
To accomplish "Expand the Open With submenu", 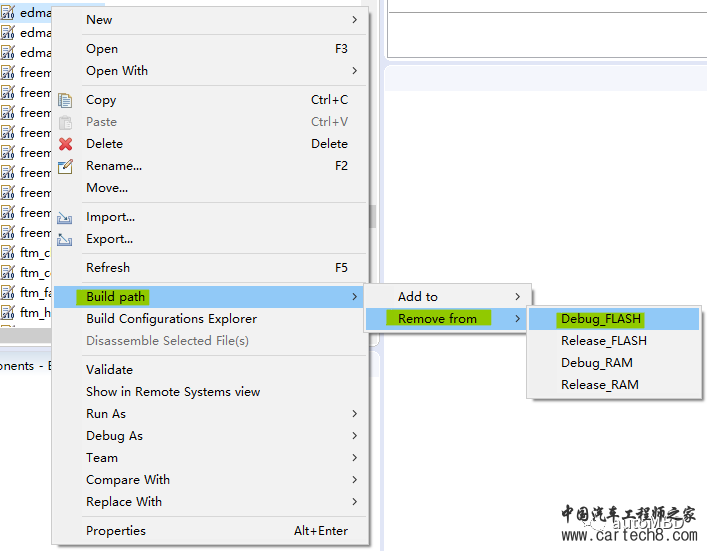I will pos(211,71).
